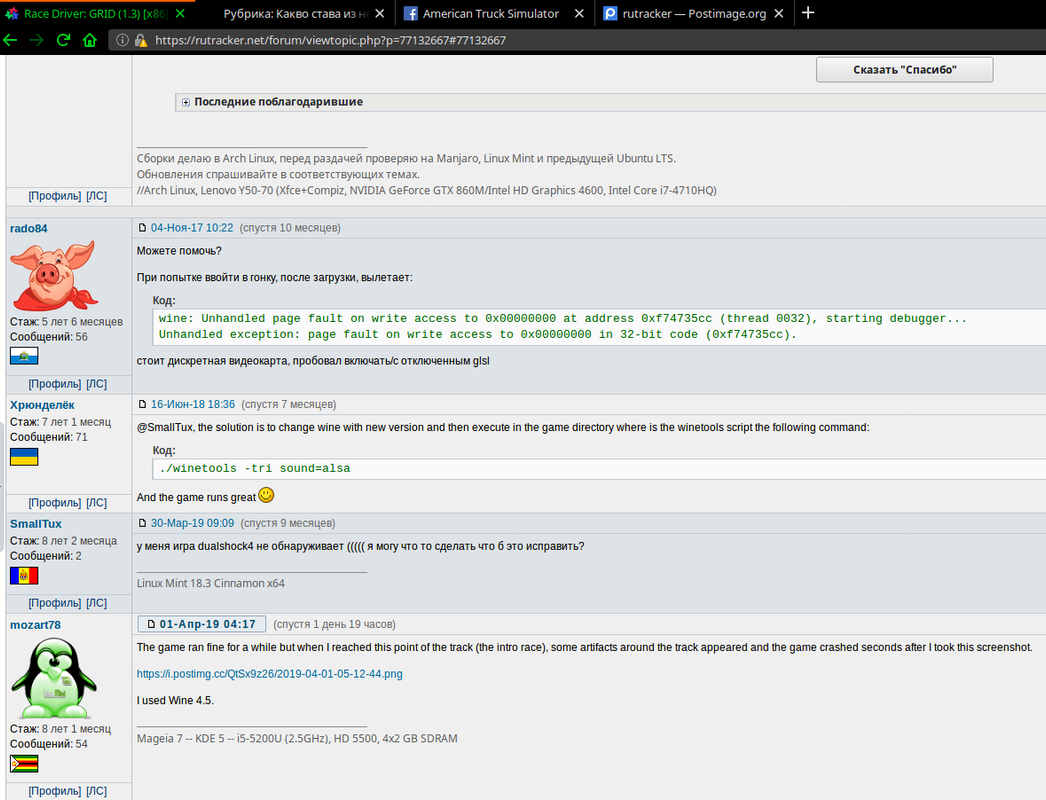The image size is (1046, 800).
Task: Open Хрюнделёк's username link
Action: click(x=42, y=405)
